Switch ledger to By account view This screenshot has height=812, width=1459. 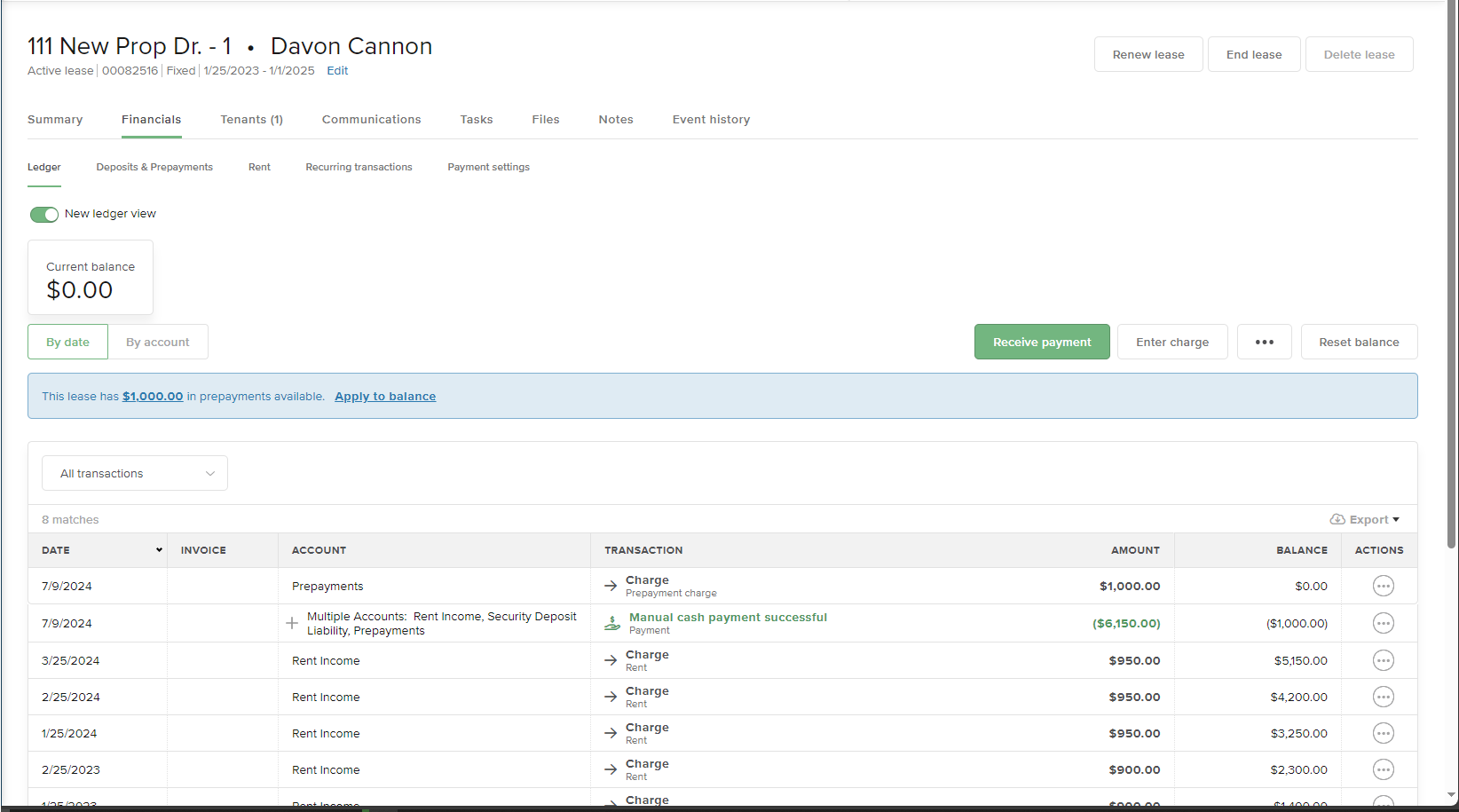(158, 342)
